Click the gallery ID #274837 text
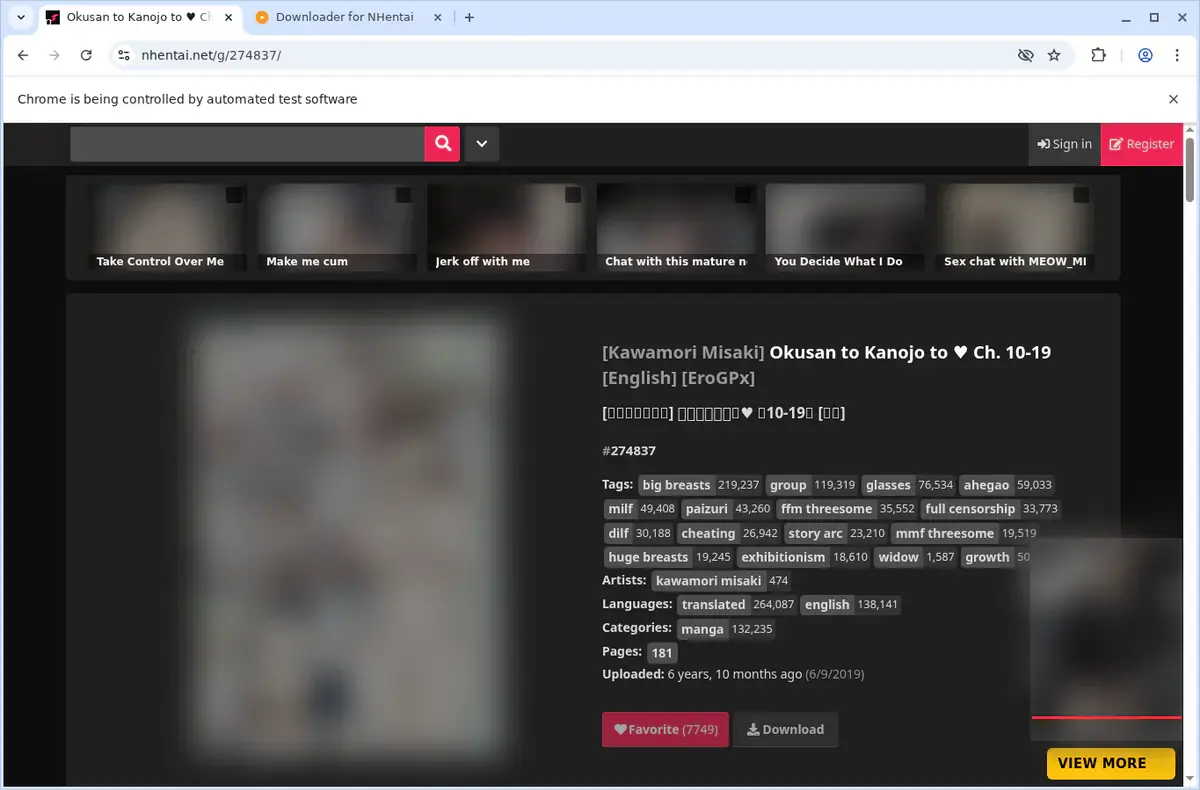This screenshot has width=1200, height=790. point(629,451)
